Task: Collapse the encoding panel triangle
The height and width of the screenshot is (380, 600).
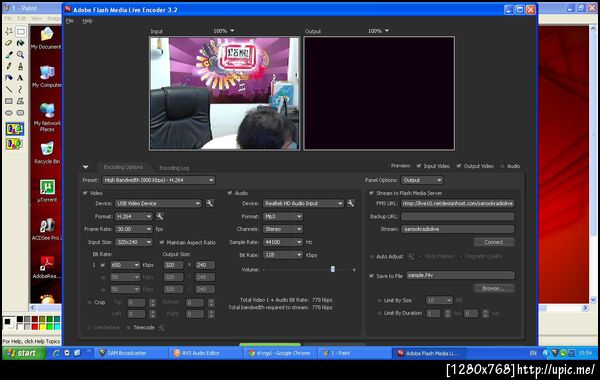Action: (x=86, y=167)
